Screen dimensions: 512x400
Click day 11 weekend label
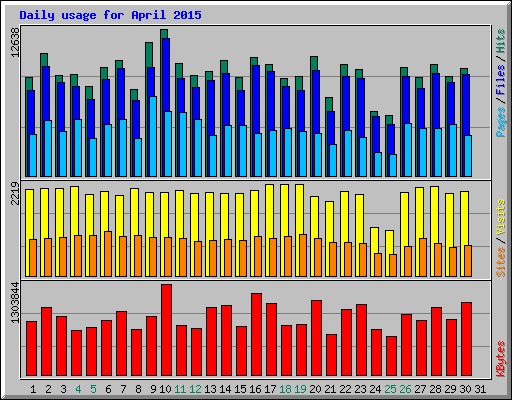[180, 389]
